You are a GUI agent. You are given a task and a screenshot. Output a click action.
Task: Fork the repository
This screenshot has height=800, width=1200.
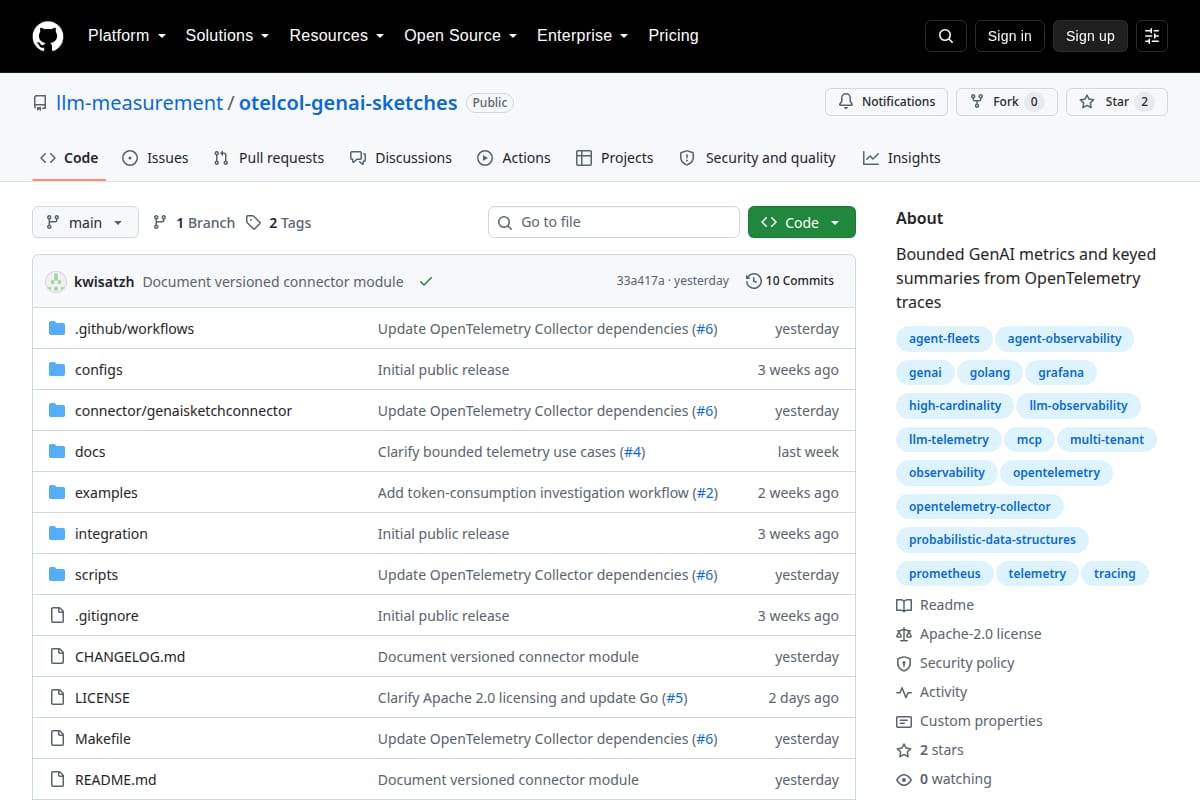[1007, 102]
